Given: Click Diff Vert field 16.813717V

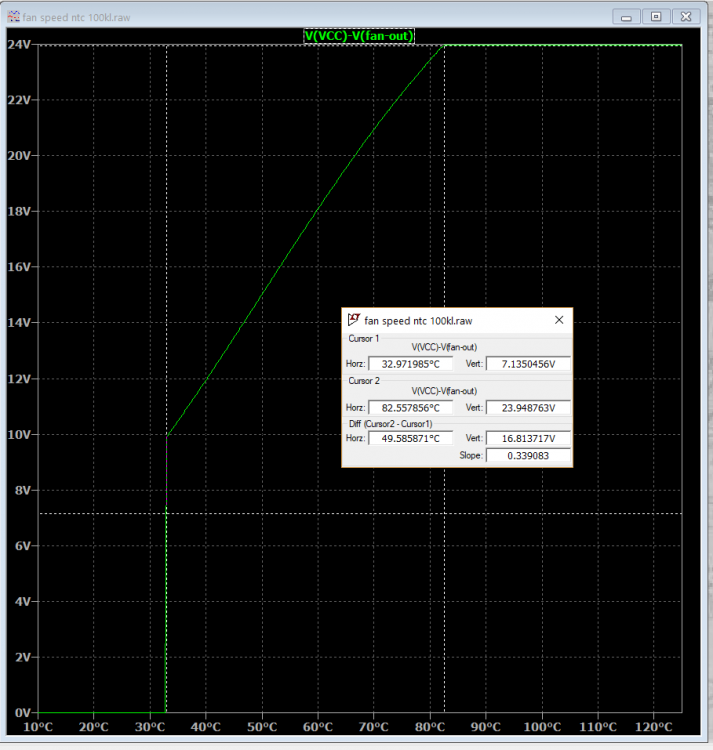Looking at the screenshot, I should (528, 438).
